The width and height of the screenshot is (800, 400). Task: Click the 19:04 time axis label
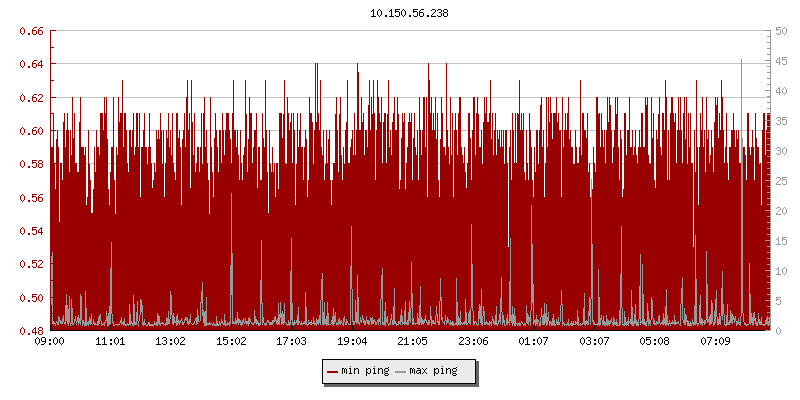coord(352,342)
